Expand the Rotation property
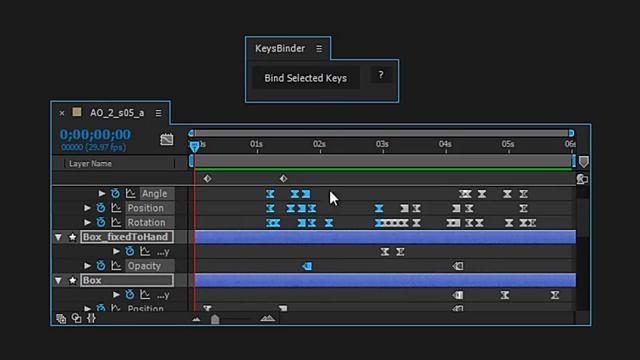The width and height of the screenshot is (640, 360). 87,222
